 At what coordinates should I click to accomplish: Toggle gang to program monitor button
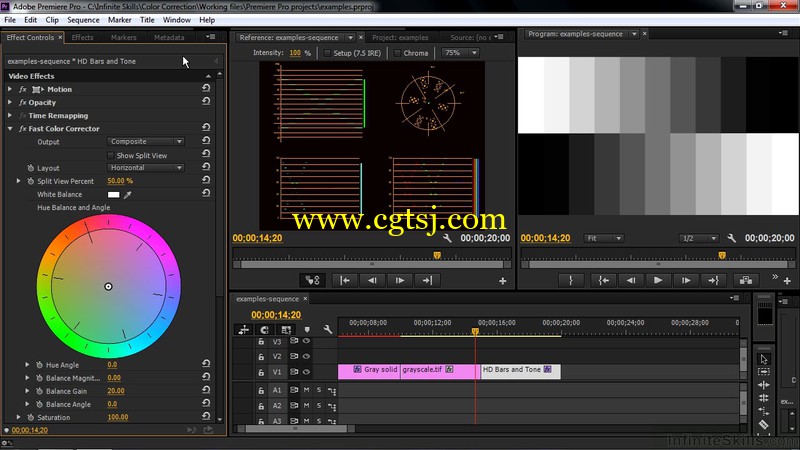(312, 280)
